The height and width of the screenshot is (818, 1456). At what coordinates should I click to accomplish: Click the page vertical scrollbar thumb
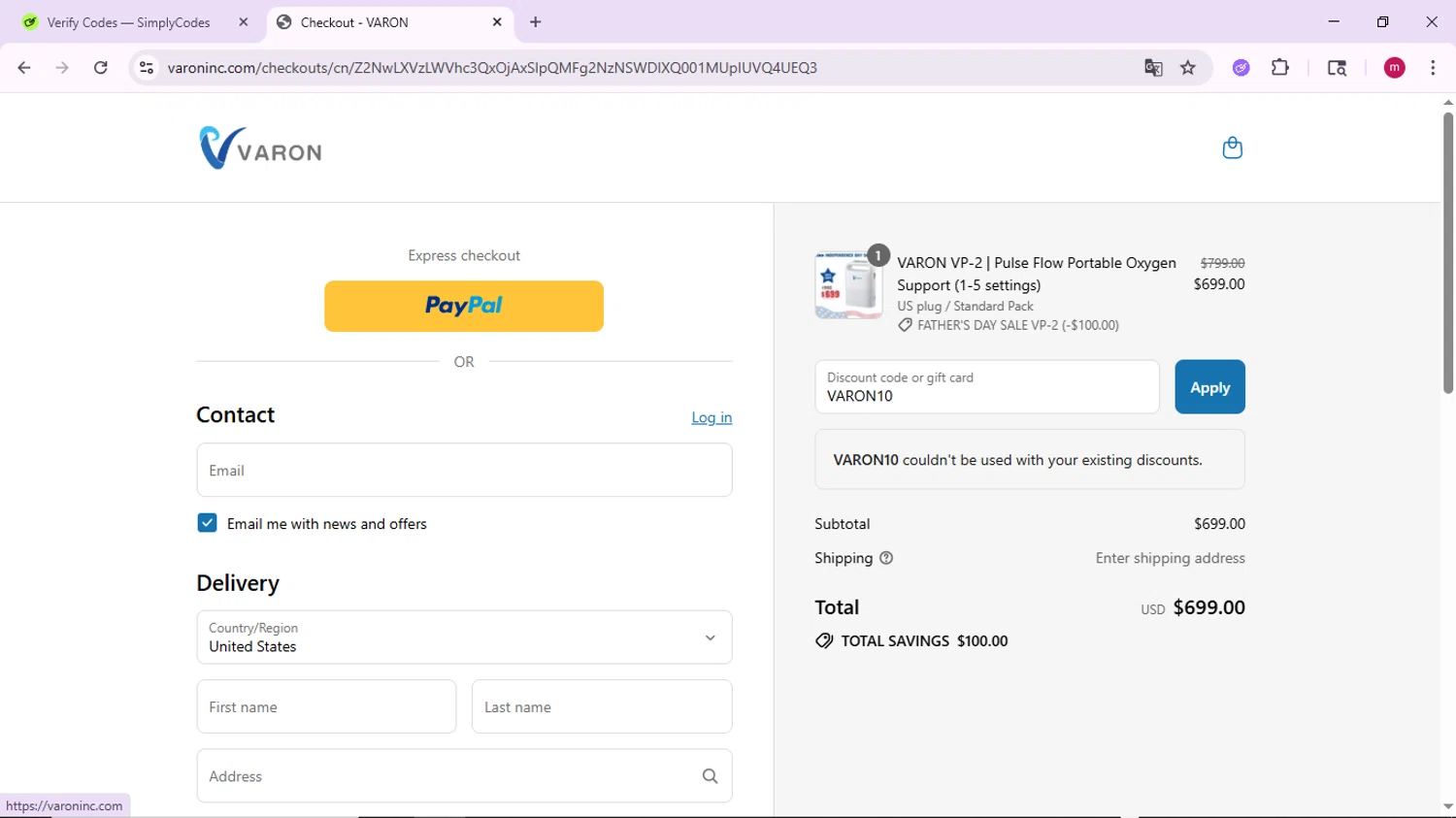point(1447,252)
